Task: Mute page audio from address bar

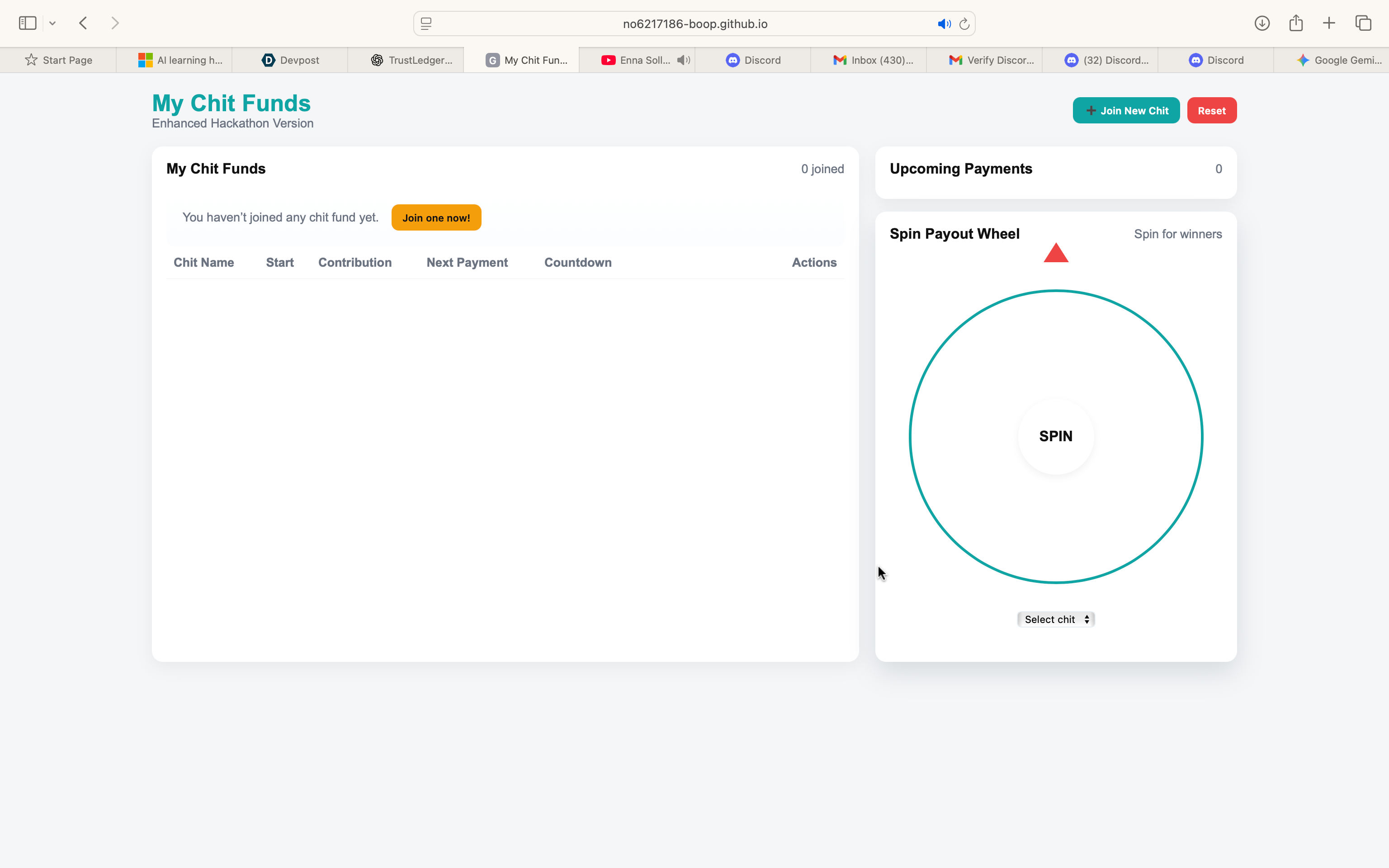Action: click(943, 24)
